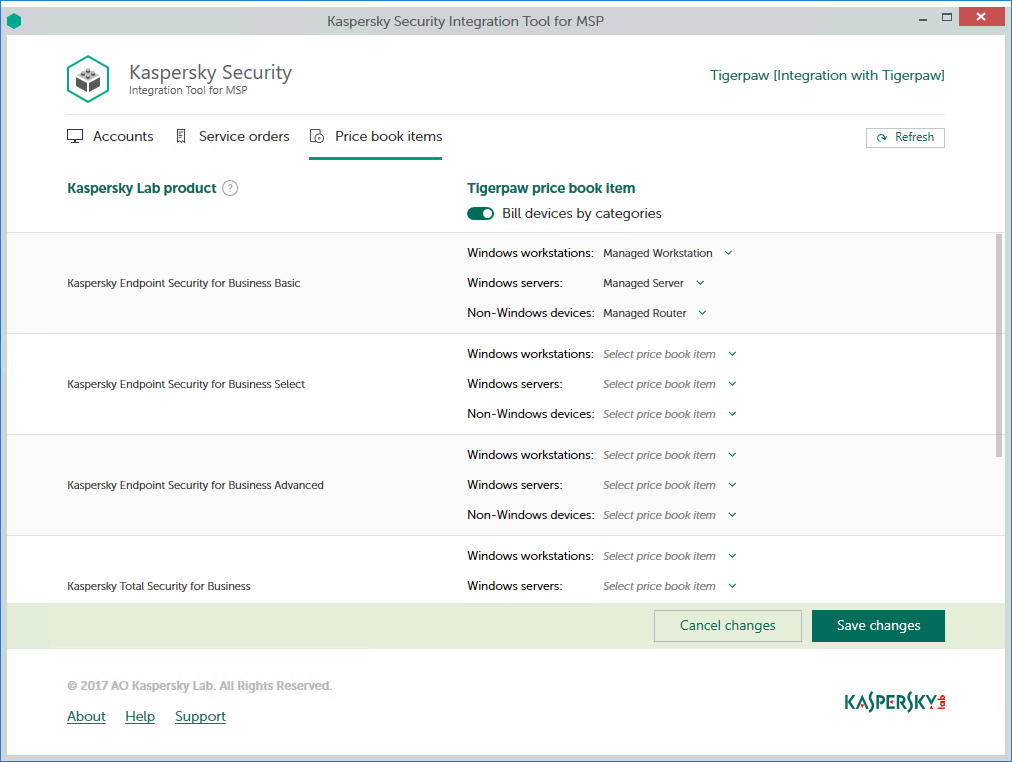Click the vertical scrollbar of product list
1012x762 pixels.
click(x=999, y=345)
